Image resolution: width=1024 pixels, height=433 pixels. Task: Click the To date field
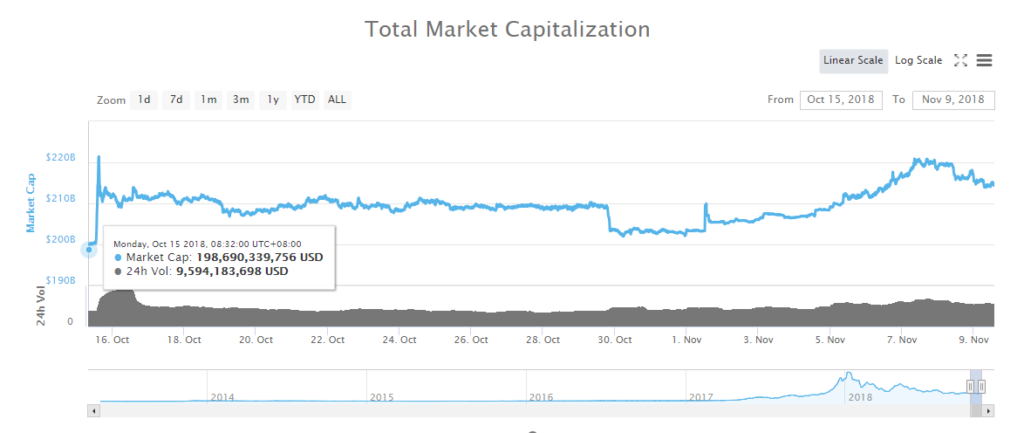click(x=953, y=99)
